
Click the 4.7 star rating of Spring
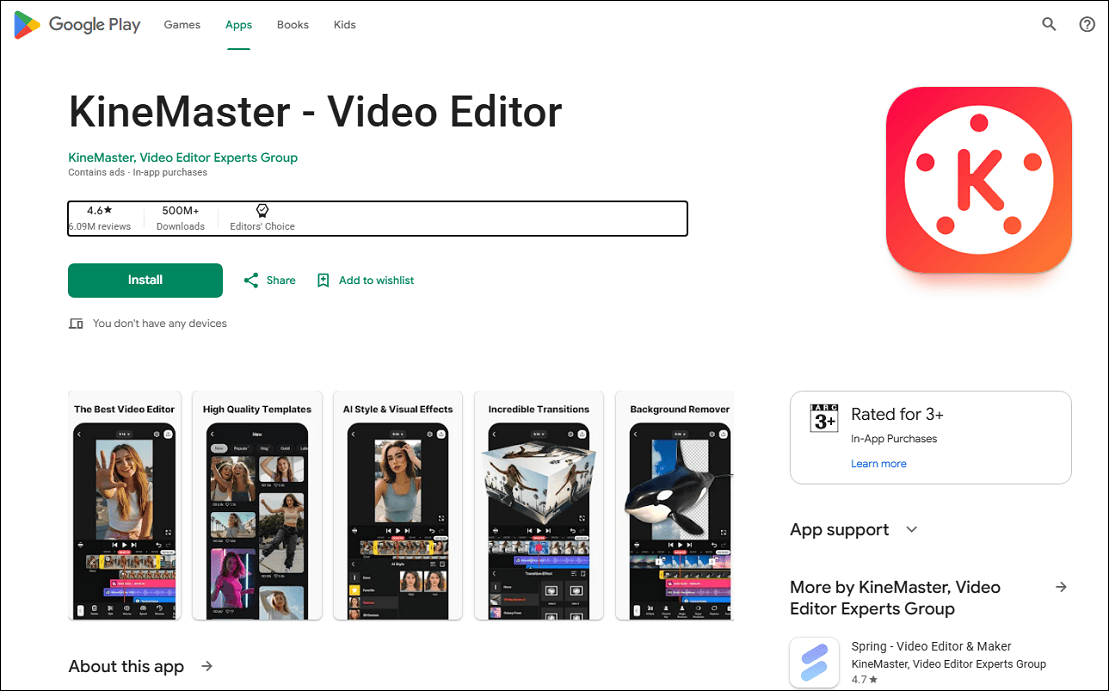coord(864,679)
